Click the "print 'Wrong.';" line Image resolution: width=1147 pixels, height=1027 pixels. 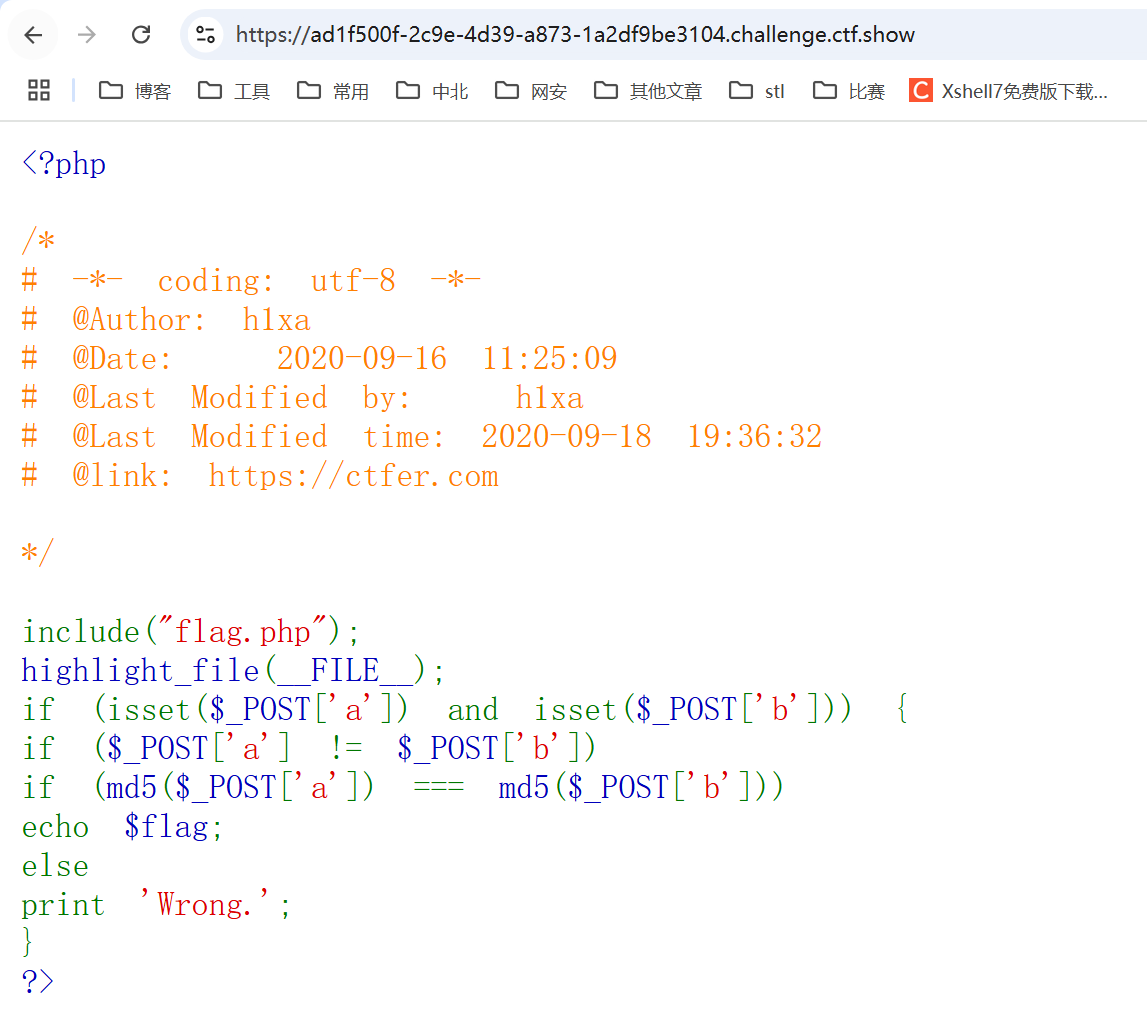pyautogui.click(x=157, y=905)
